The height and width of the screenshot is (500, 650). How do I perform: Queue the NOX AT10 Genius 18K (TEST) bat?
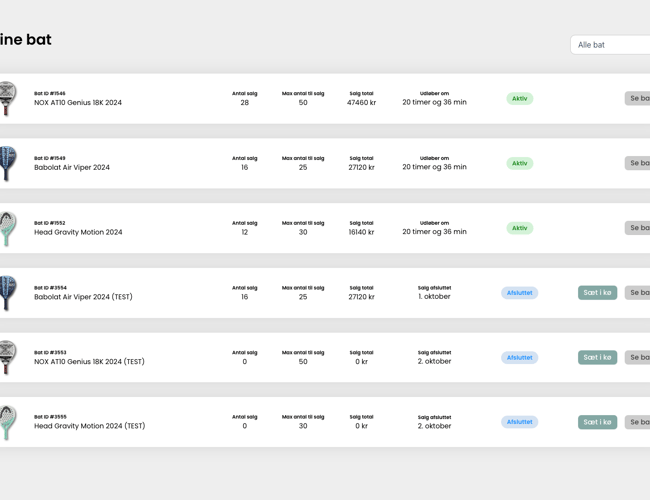click(x=597, y=357)
